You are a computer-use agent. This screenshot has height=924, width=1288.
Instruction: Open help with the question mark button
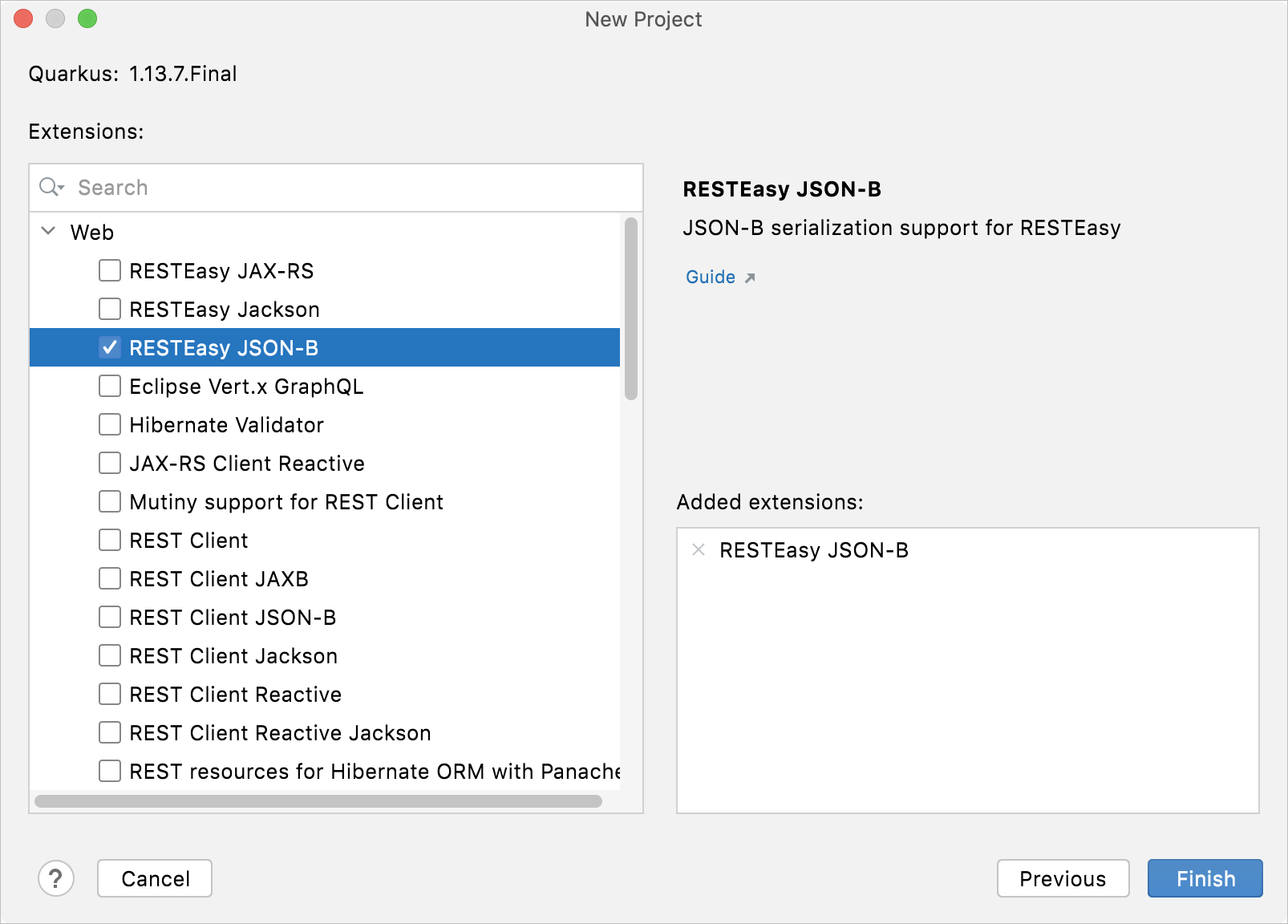pyautogui.click(x=56, y=878)
